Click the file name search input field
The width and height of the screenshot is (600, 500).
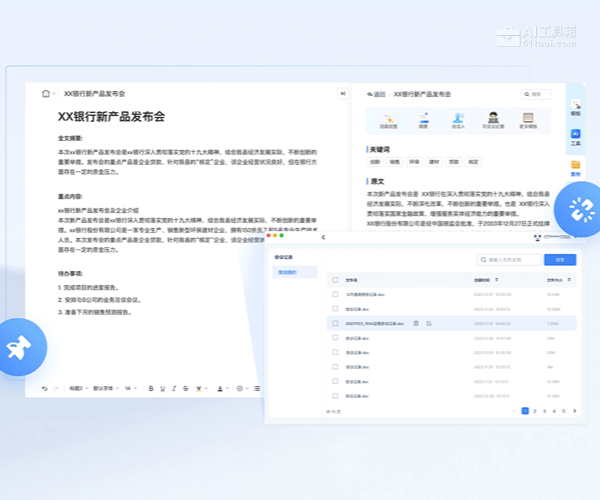[x=510, y=259]
